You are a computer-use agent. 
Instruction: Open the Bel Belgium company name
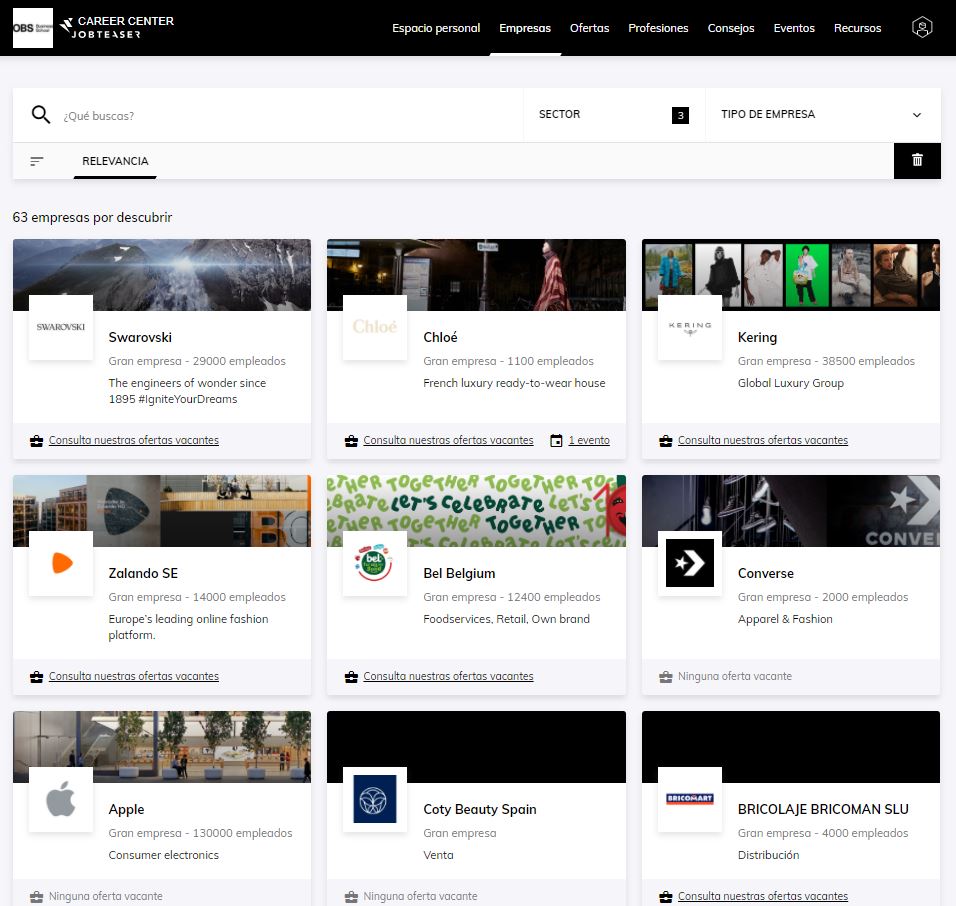459,573
